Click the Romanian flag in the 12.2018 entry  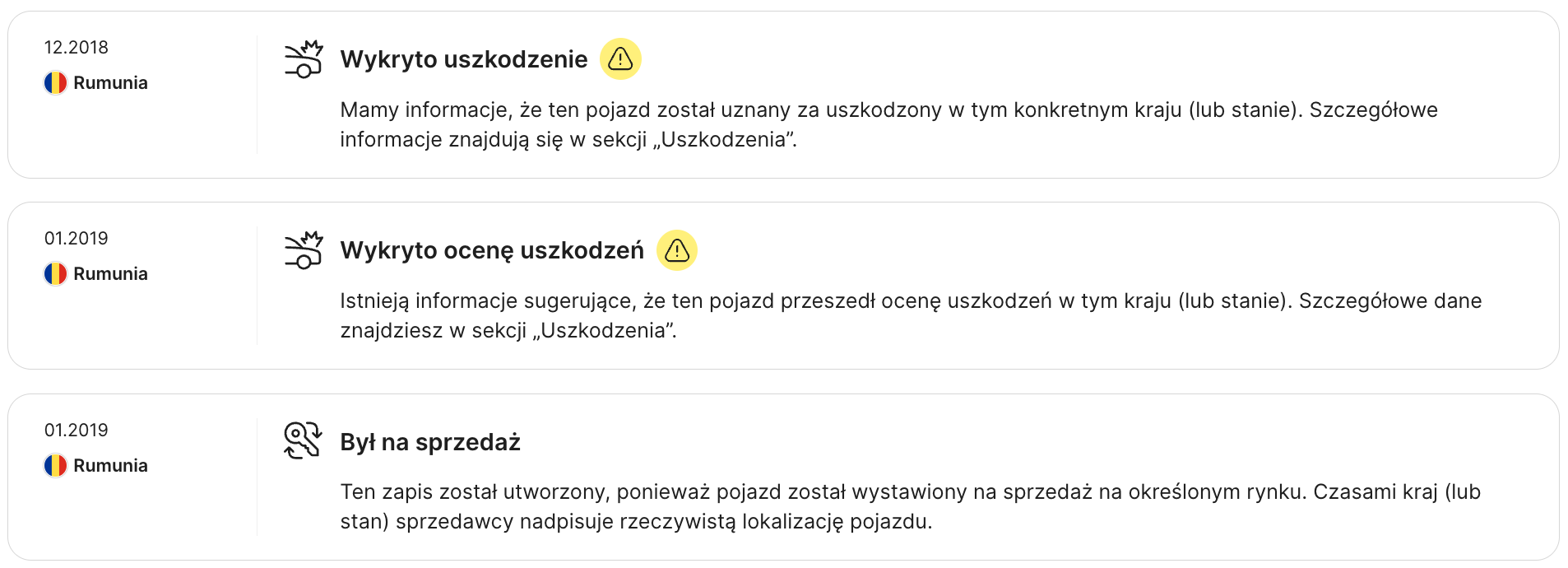pyautogui.click(x=55, y=83)
